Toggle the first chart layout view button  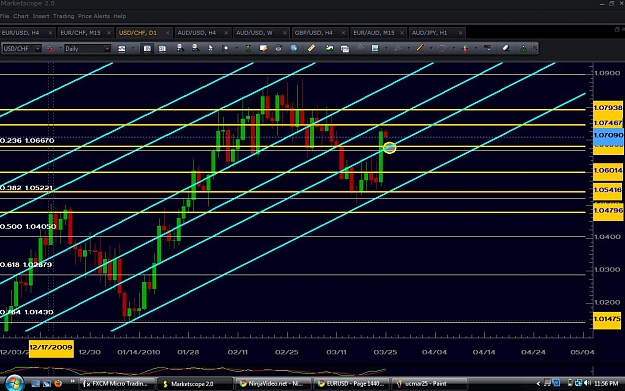point(147,49)
